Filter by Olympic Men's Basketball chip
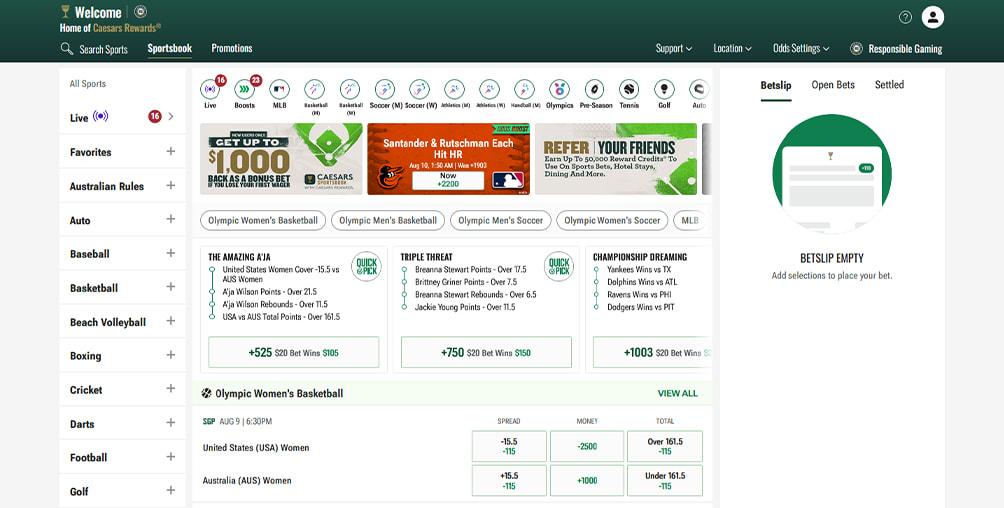The height and width of the screenshot is (508, 1004). click(388, 220)
